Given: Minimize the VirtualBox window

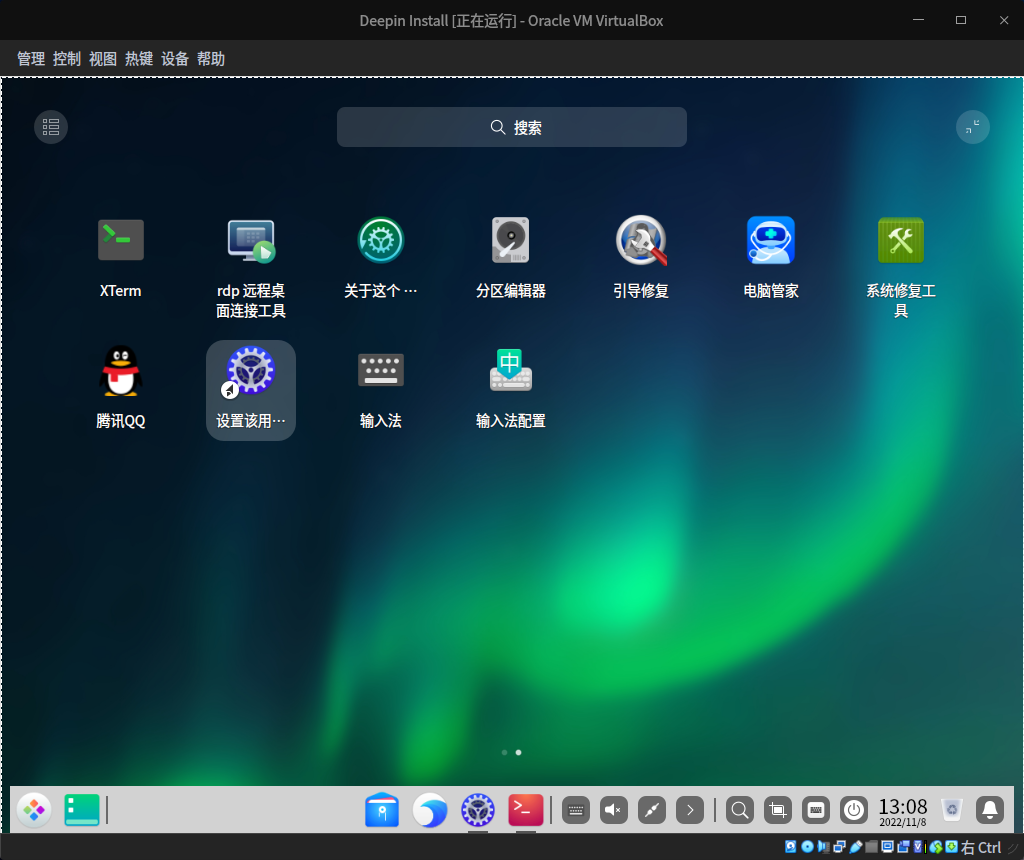Looking at the screenshot, I should tap(918, 20).
